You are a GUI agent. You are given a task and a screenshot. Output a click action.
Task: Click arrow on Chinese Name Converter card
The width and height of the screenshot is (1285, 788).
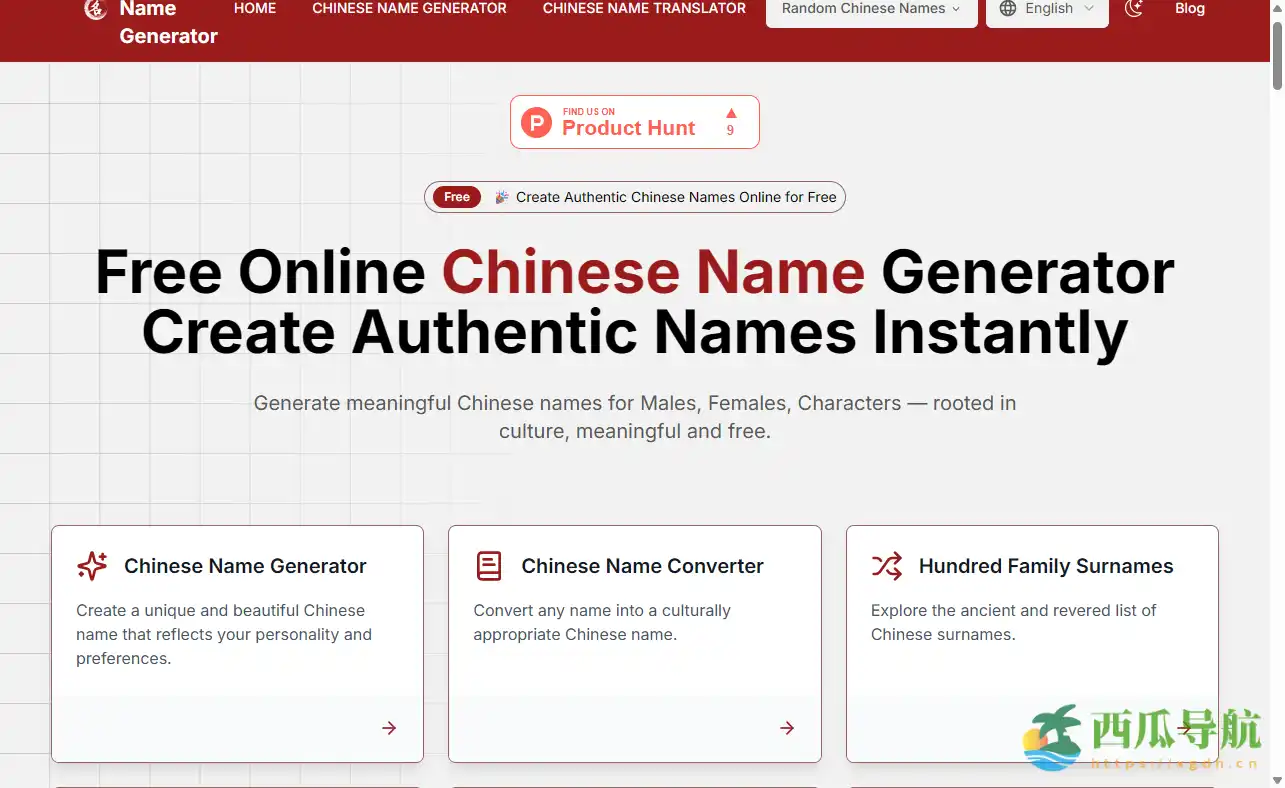pos(787,728)
